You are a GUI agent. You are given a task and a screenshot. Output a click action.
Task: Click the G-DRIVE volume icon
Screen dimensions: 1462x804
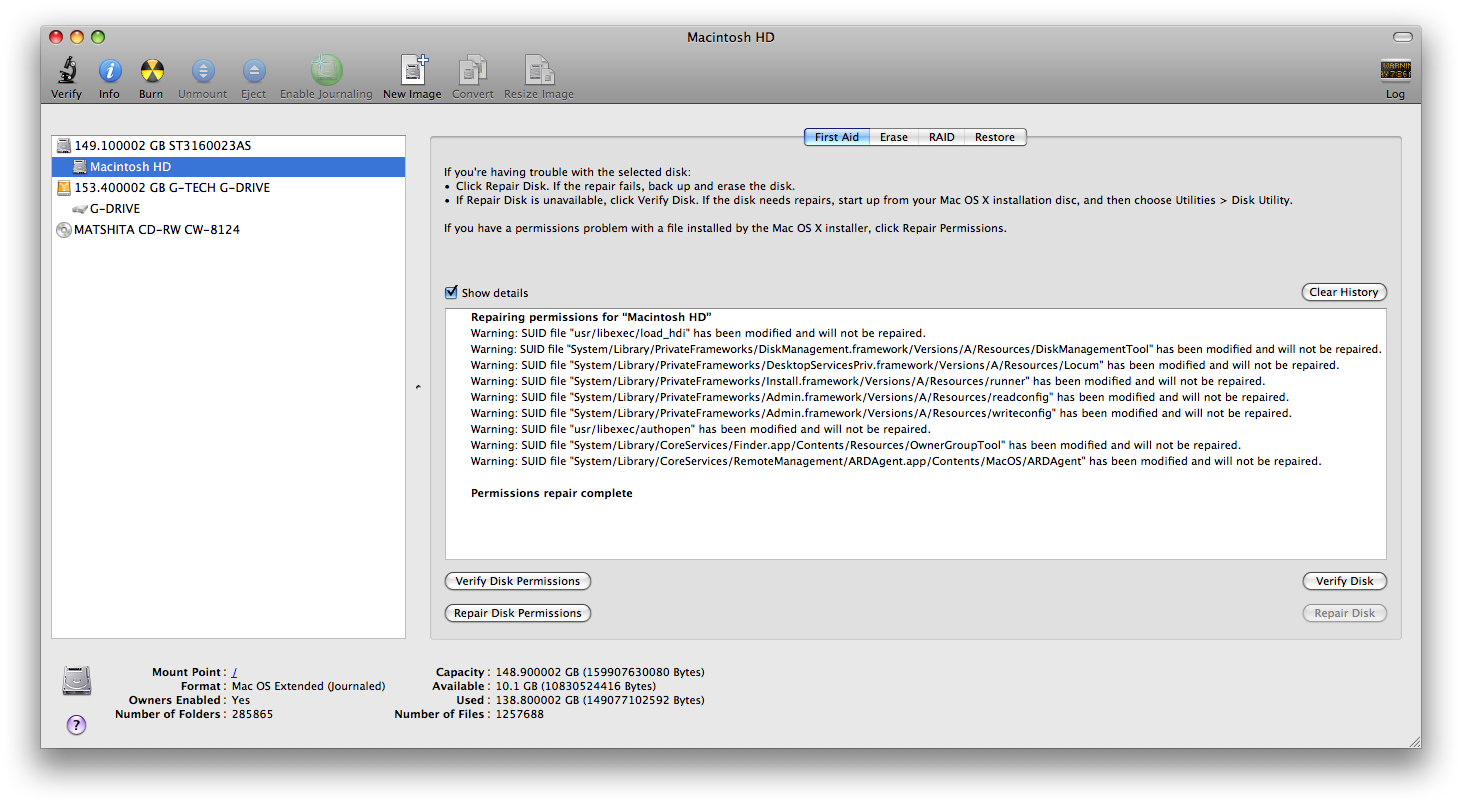(80, 209)
